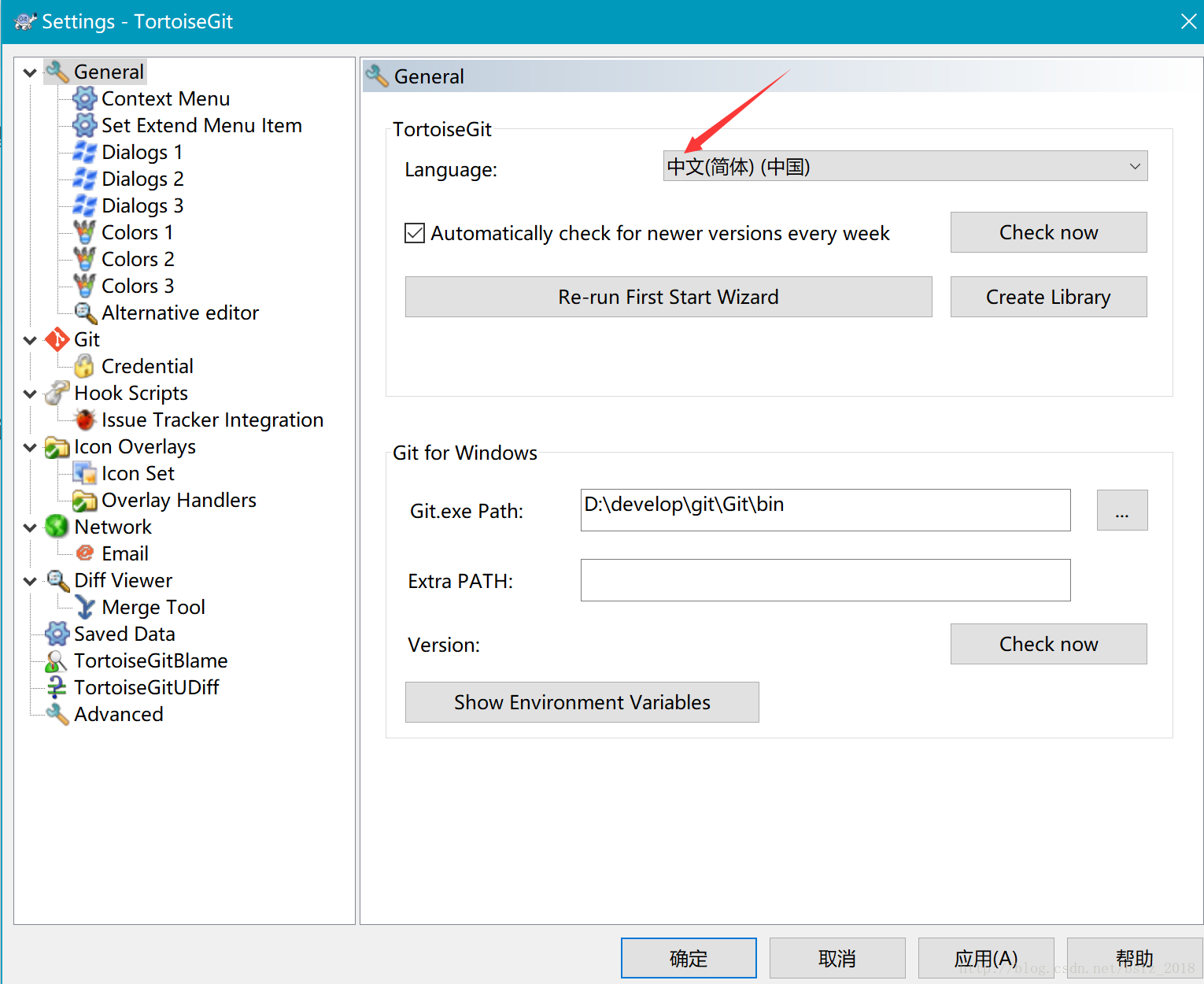Click the Saved Data gear icon
1204x984 pixels.
pyautogui.click(x=57, y=634)
